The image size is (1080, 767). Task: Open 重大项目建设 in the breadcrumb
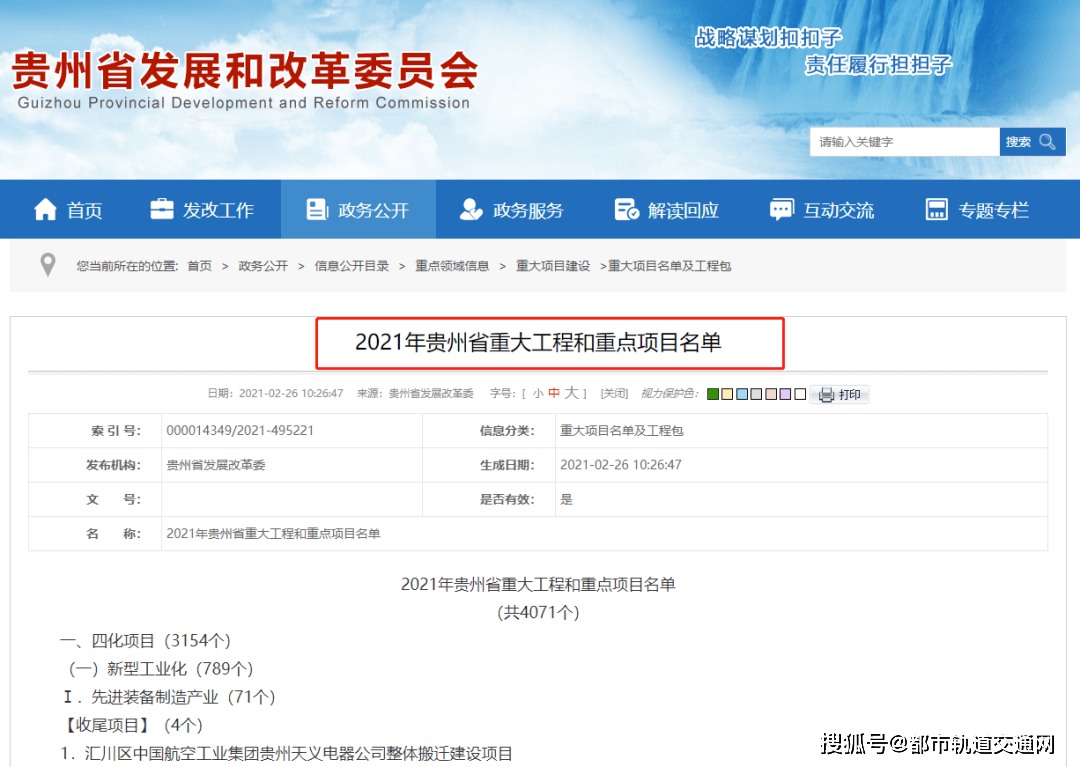pyautogui.click(x=553, y=266)
